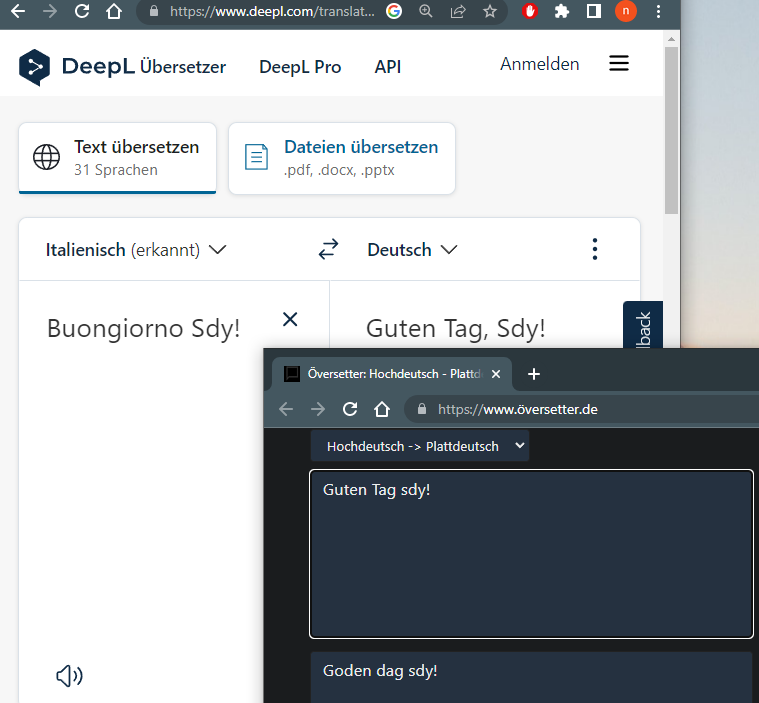
Task: Expand the Italienisch (erkannt) source language dropdown
Action: pos(136,250)
